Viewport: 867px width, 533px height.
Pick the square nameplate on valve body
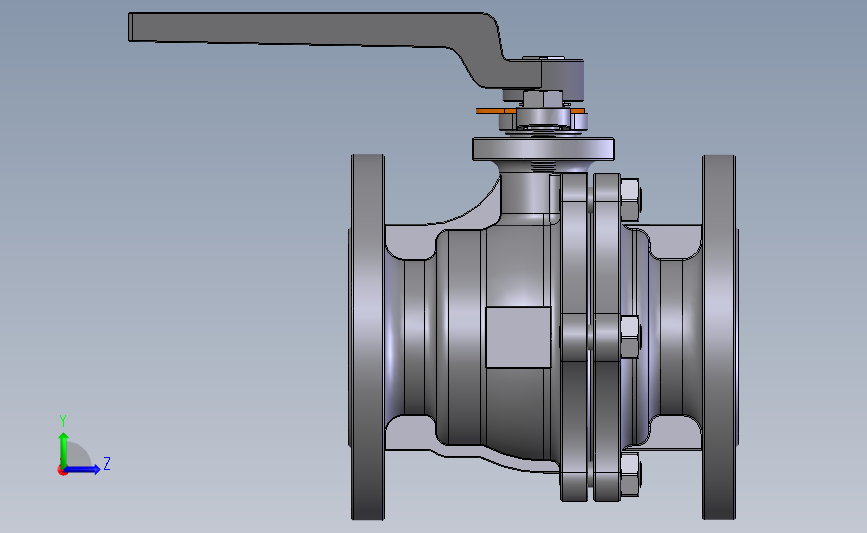click(x=518, y=337)
